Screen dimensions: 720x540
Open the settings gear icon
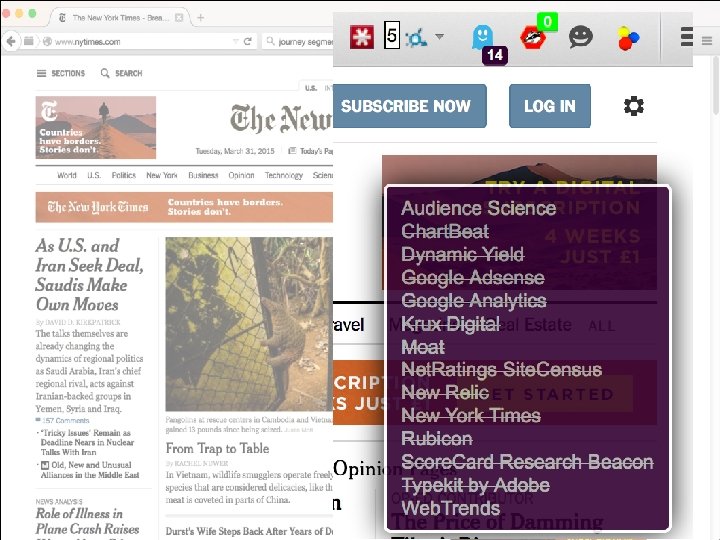tap(634, 106)
